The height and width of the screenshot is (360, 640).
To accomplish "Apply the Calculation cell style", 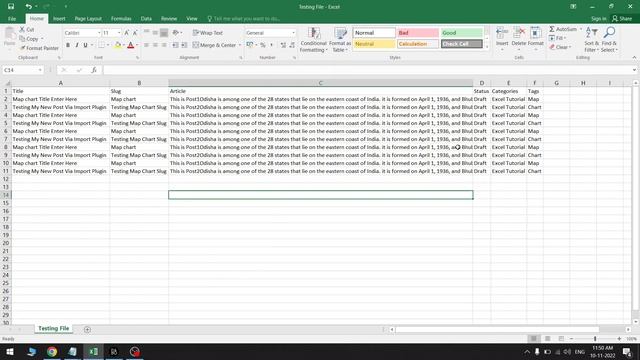I will pos(418,44).
